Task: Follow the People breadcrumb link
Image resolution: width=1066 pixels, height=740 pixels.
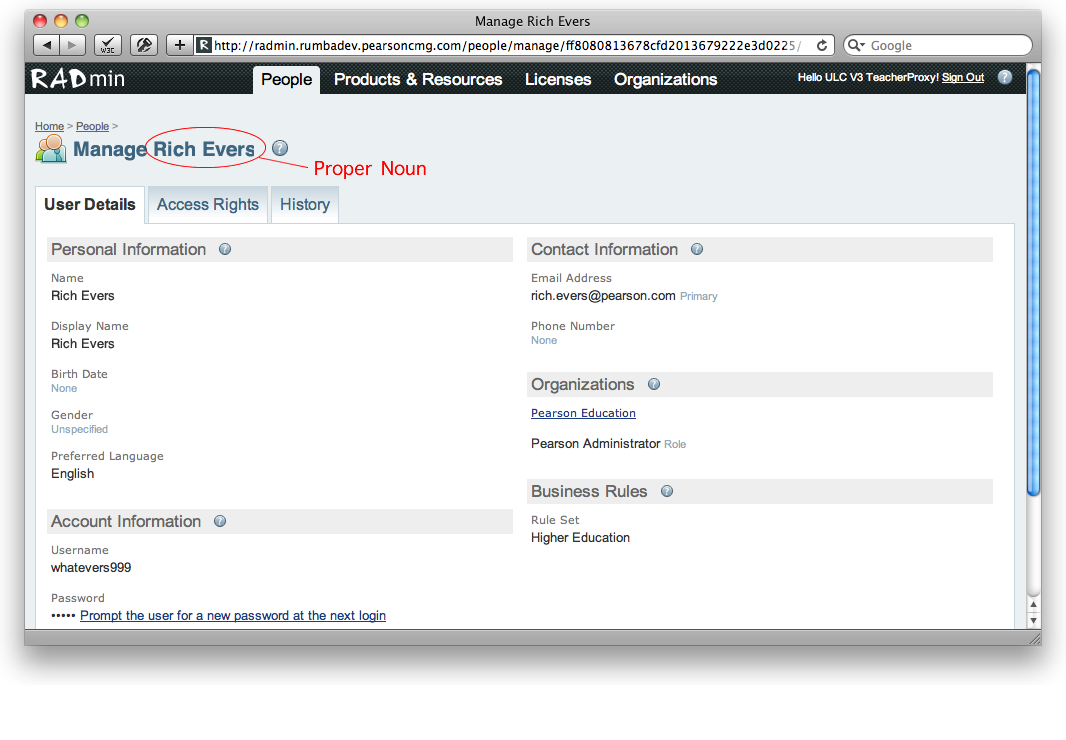Action: [x=92, y=127]
